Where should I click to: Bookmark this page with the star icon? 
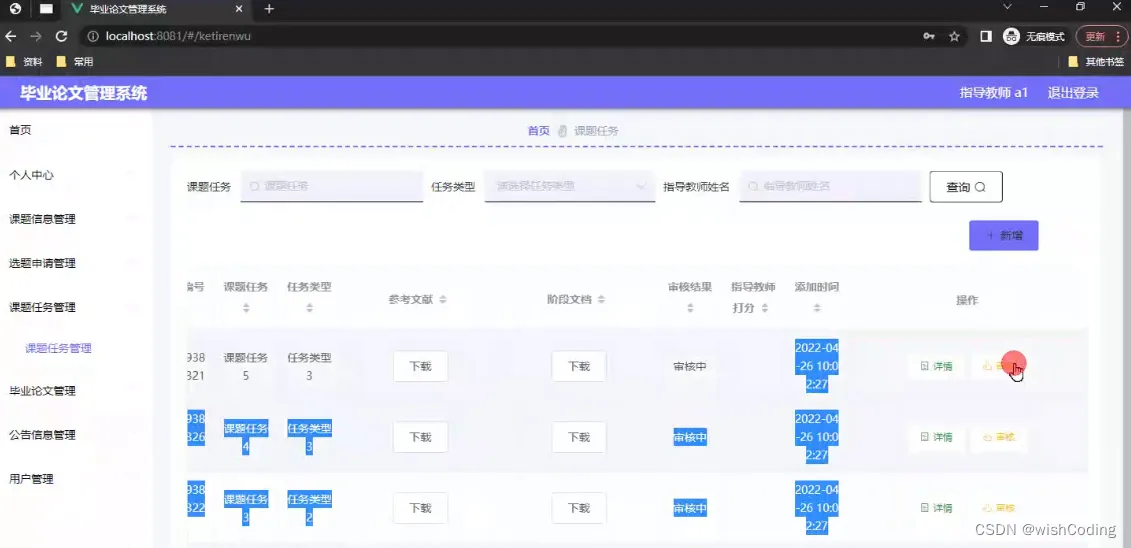pos(954,36)
